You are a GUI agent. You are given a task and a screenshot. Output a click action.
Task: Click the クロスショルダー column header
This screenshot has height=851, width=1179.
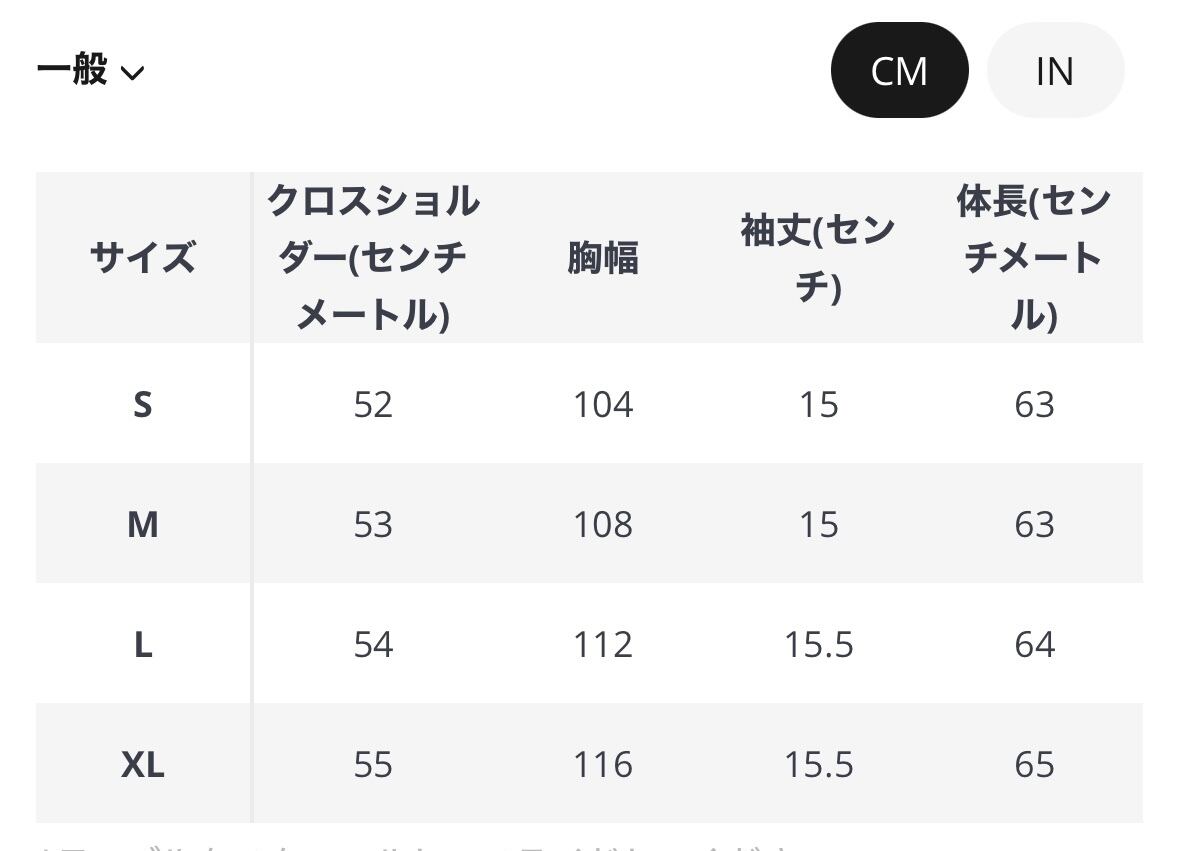pyautogui.click(x=373, y=258)
